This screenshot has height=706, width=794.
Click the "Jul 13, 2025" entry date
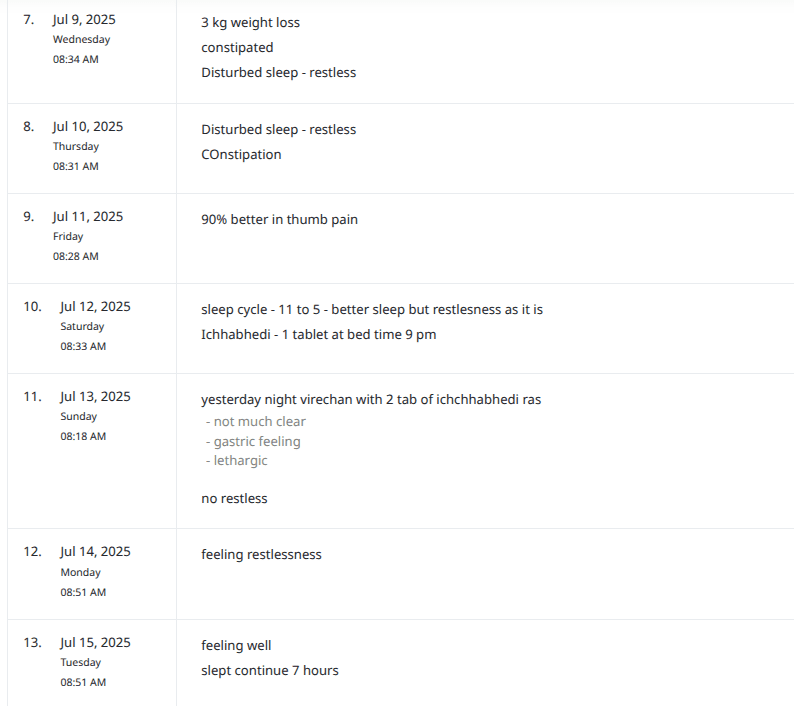coord(95,397)
